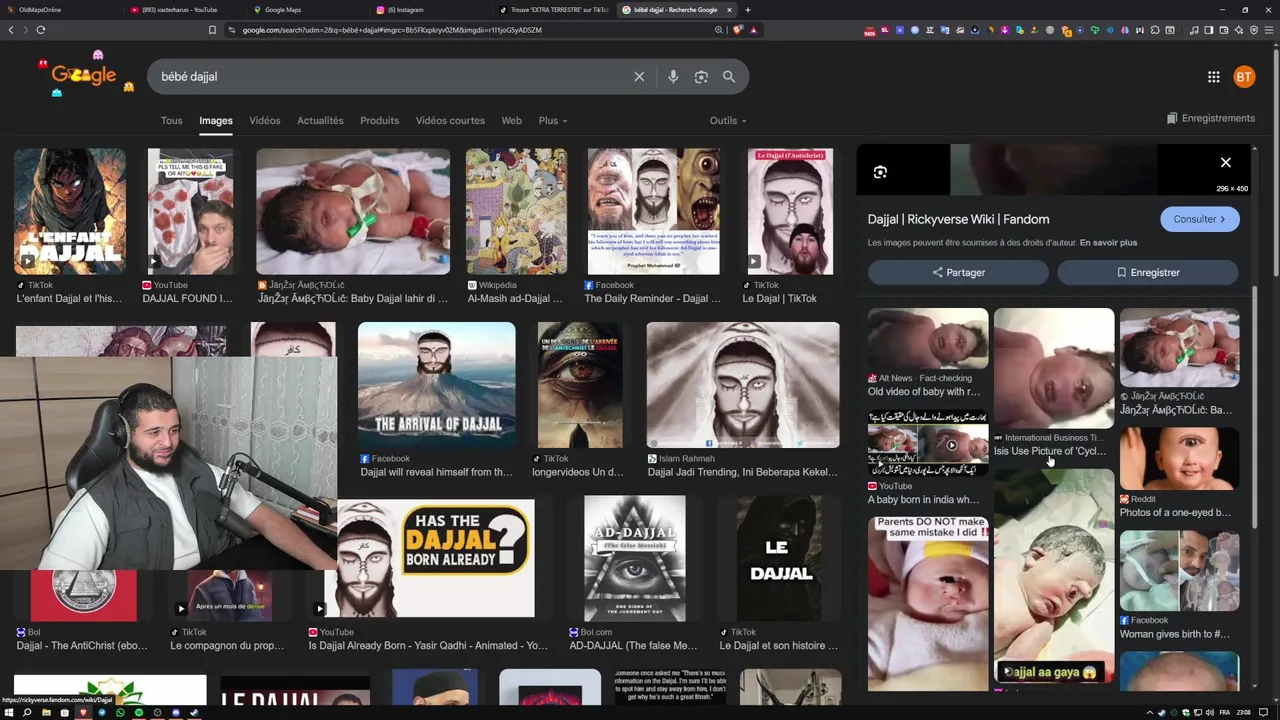Clear the search box with the X icon

[x=639, y=77]
